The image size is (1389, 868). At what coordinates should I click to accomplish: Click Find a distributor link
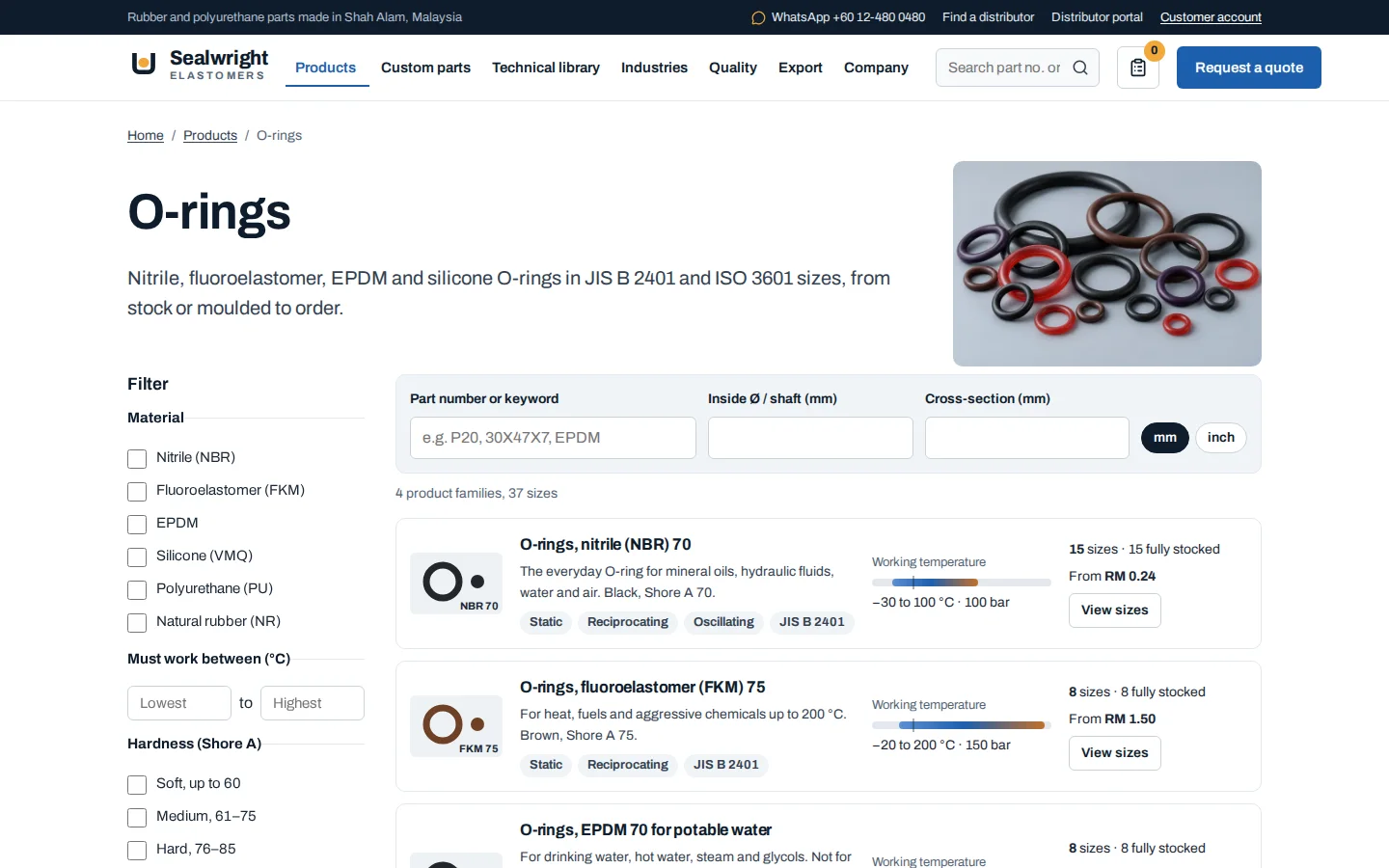click(x=988, y=17)
